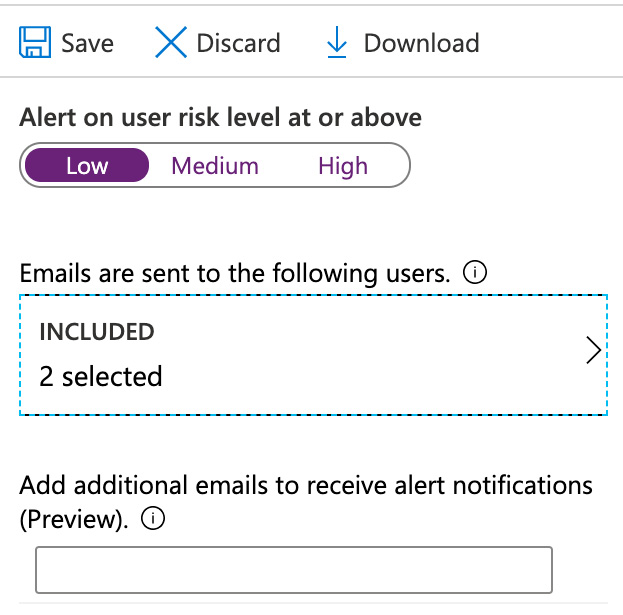Set risk level to Low
This screenshot has height=615, width=623.
point(87,166)
